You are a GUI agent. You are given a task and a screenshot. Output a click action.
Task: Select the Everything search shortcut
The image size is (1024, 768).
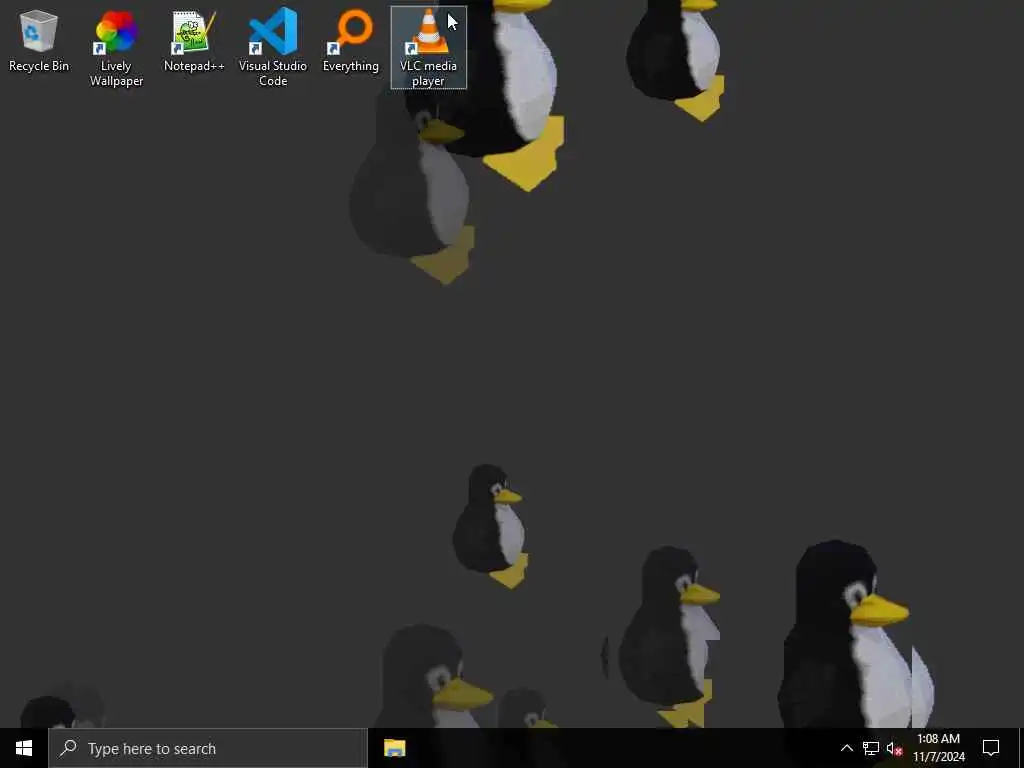pyautogui.click(x=351, y=40)
